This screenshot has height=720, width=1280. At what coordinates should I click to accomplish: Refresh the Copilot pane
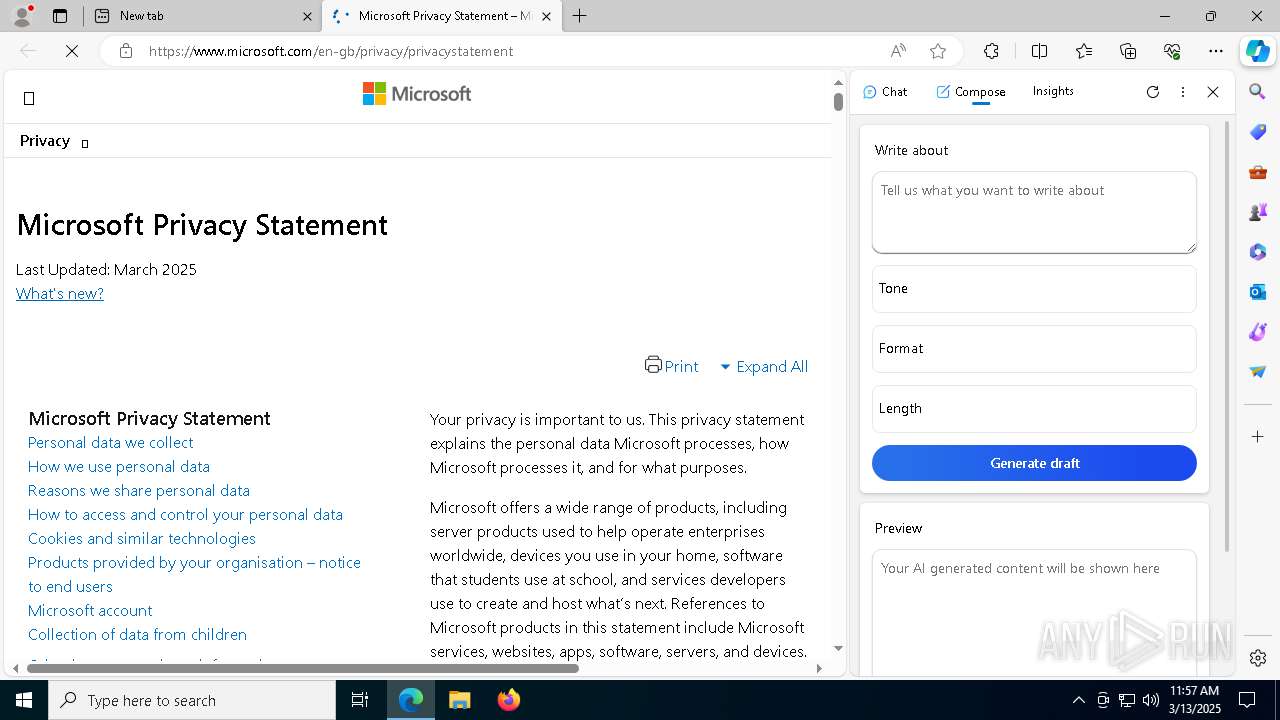point(1153,92)
